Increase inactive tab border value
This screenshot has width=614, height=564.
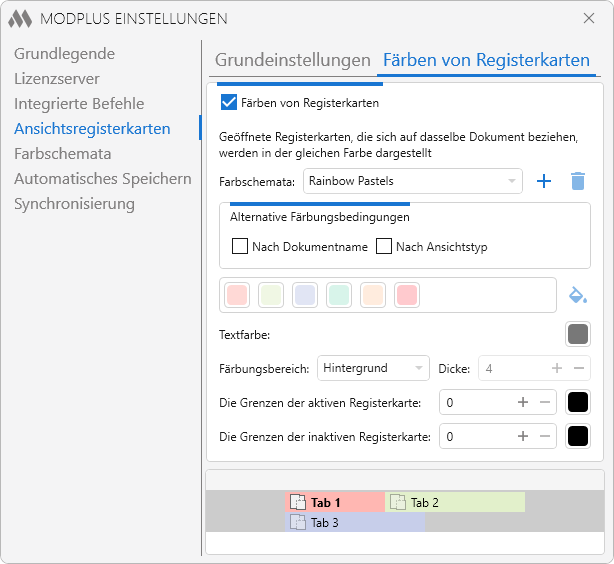coord(523,436)
